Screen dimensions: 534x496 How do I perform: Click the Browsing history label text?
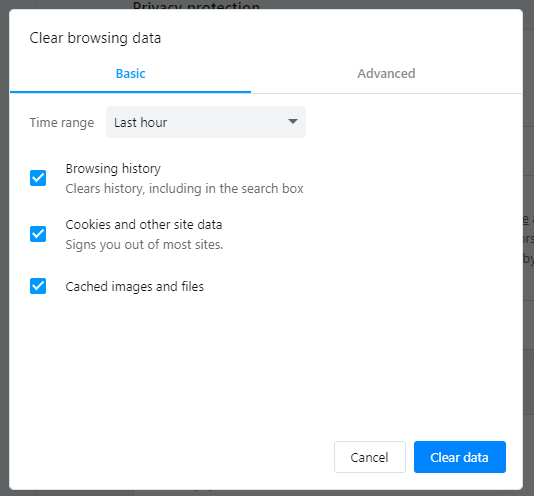[113, 169]
